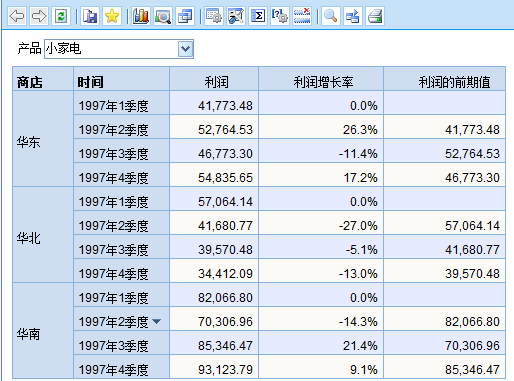Click the tools wrench and screwdriver icon

(236, 16)
